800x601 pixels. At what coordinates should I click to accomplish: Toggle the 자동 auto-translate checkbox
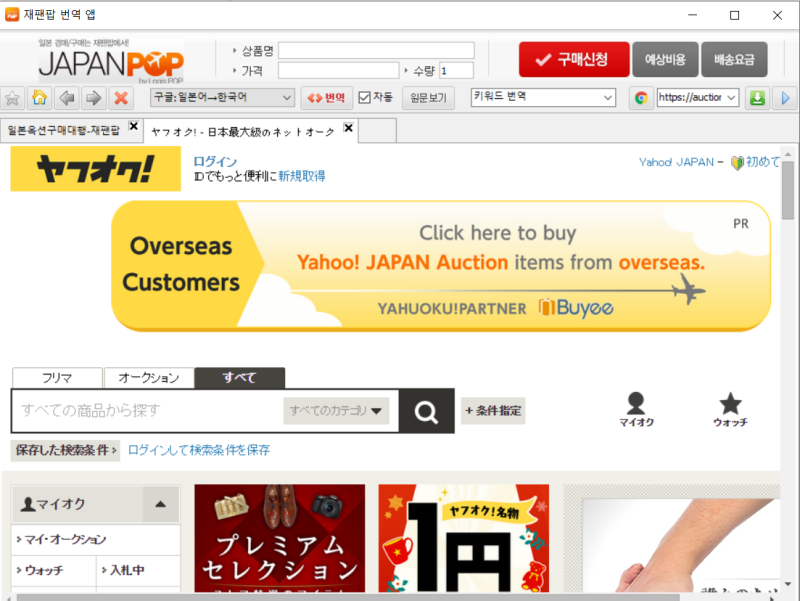(x=364, y=97)
